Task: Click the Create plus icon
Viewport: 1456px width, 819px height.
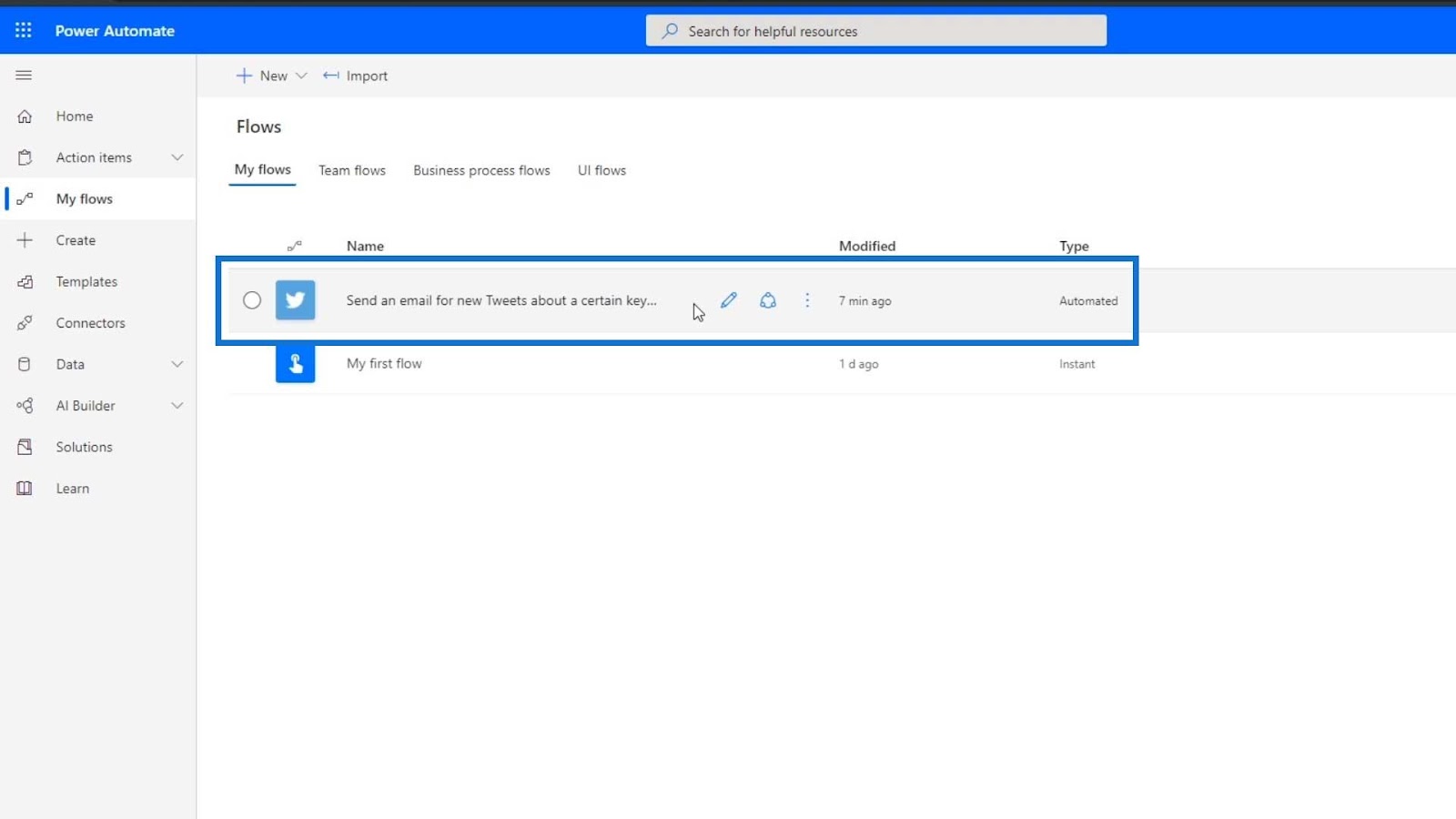Action: tap(25, 240)
